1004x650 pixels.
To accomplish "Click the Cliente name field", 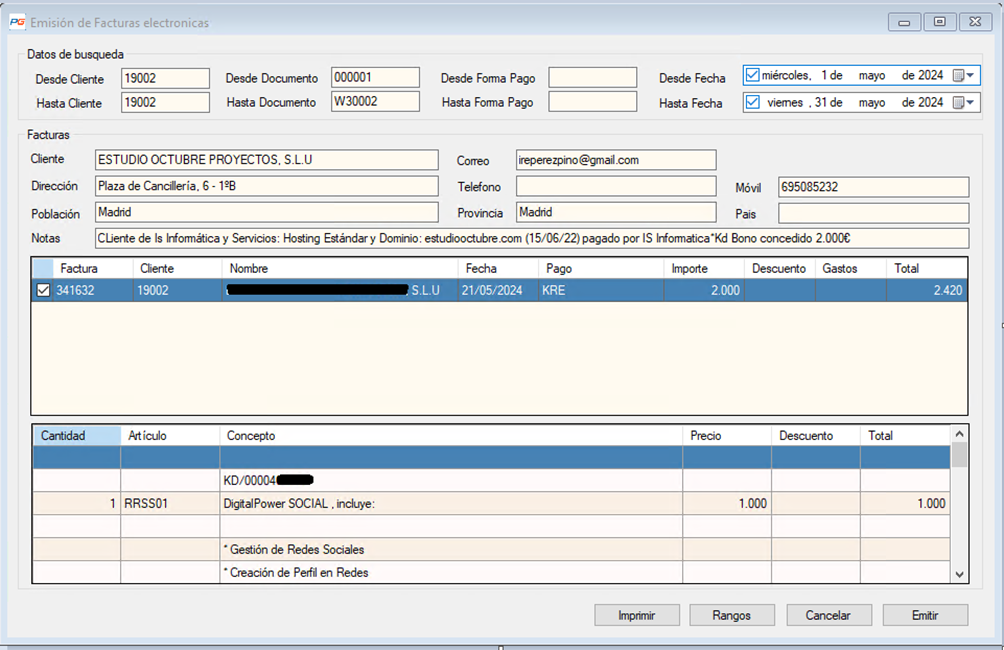I will click(x=266, y=159).
